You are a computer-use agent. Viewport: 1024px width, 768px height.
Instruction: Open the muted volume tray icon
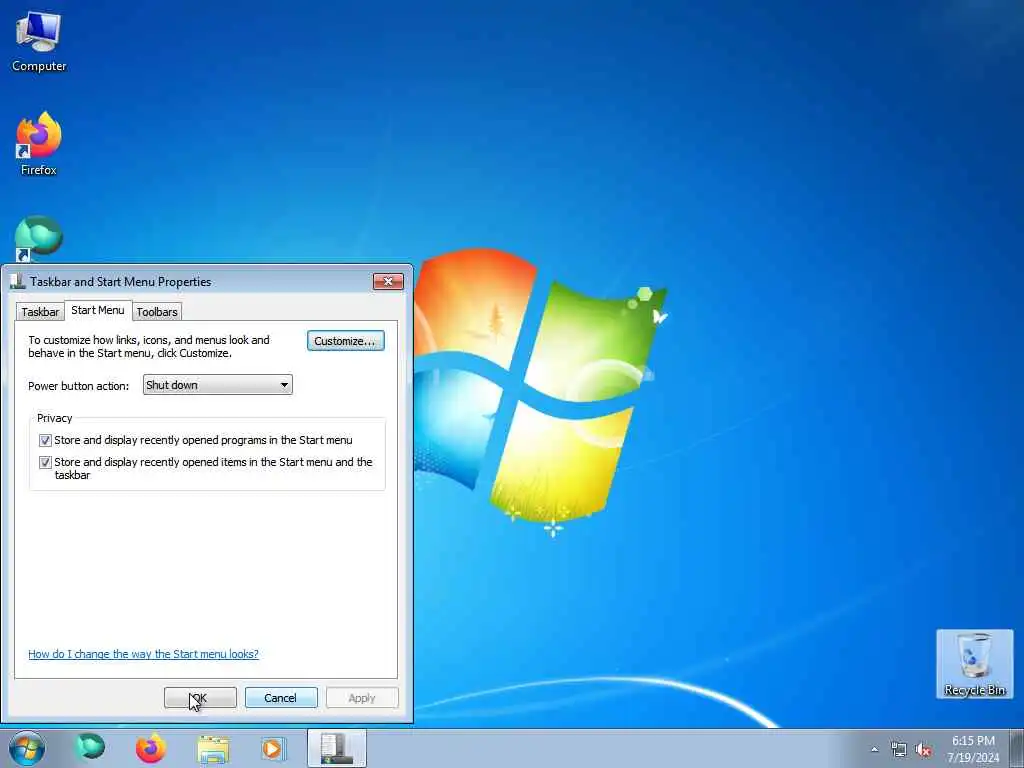click(x=923, y=750)
